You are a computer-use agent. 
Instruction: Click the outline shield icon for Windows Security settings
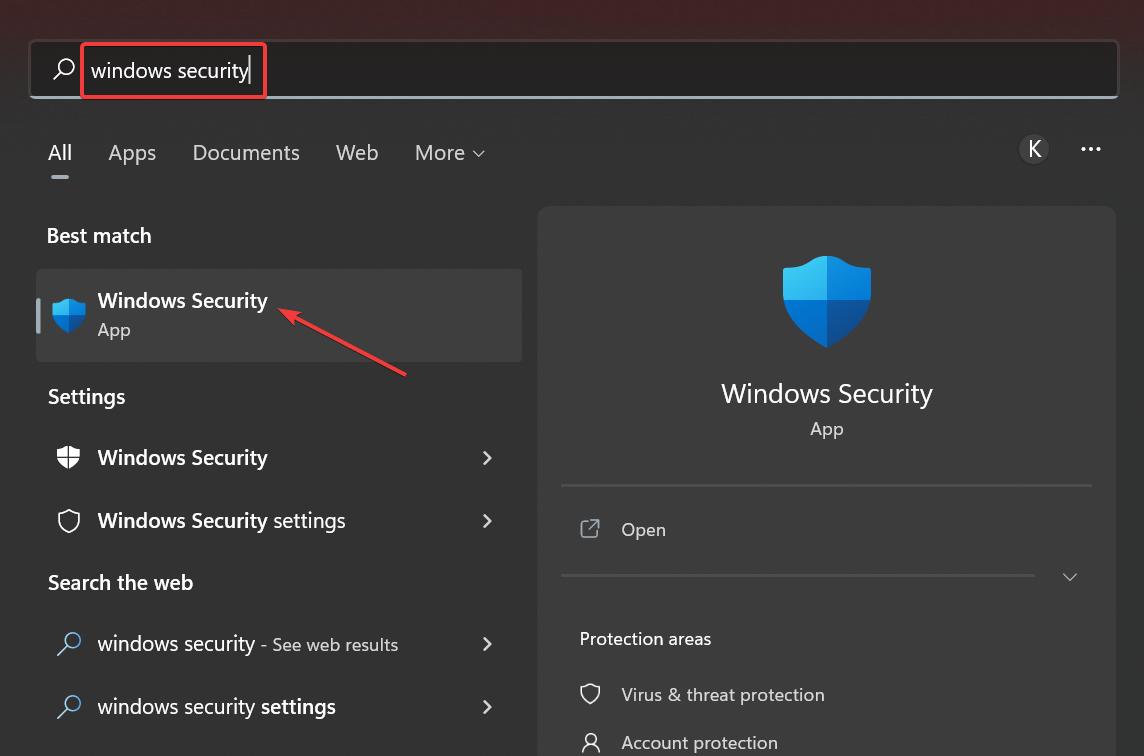68,521
